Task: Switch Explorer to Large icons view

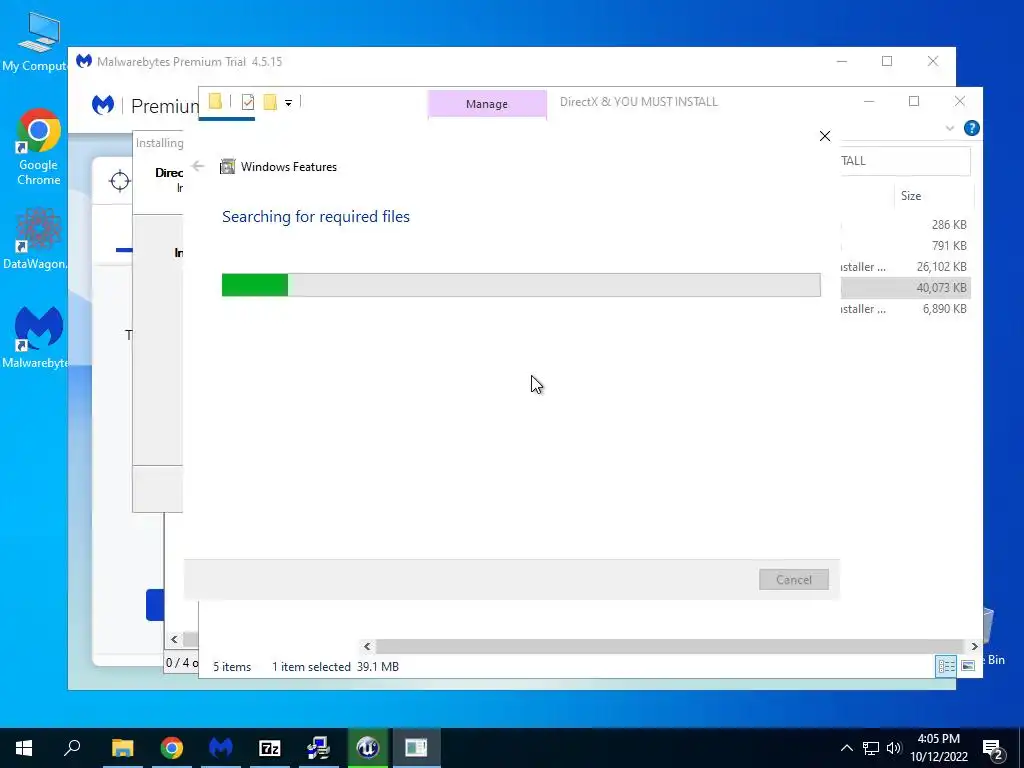Action: 968,665
